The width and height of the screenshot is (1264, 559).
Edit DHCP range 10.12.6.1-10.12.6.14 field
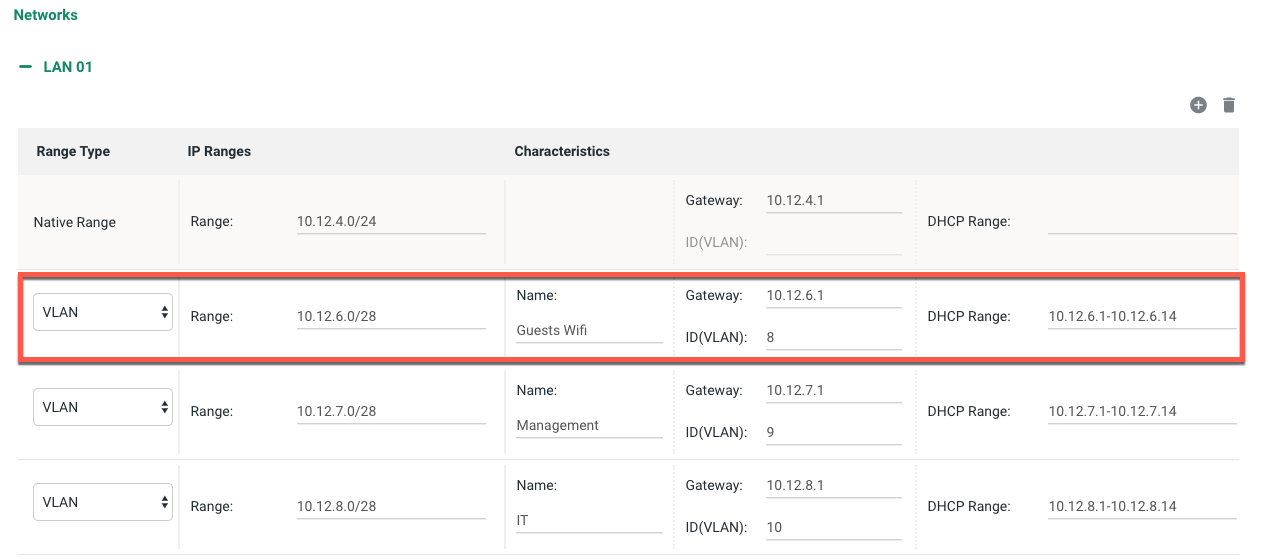(1141, 316)
